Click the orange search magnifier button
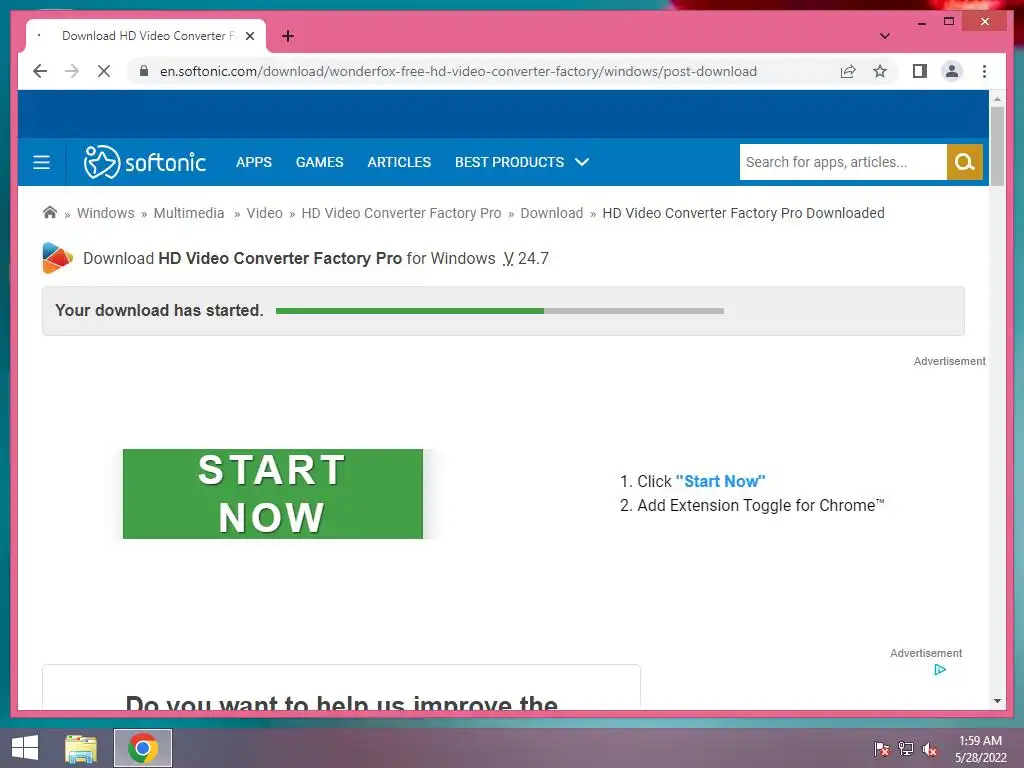Viewport: 1024px width, 768px height. [965, 162]
